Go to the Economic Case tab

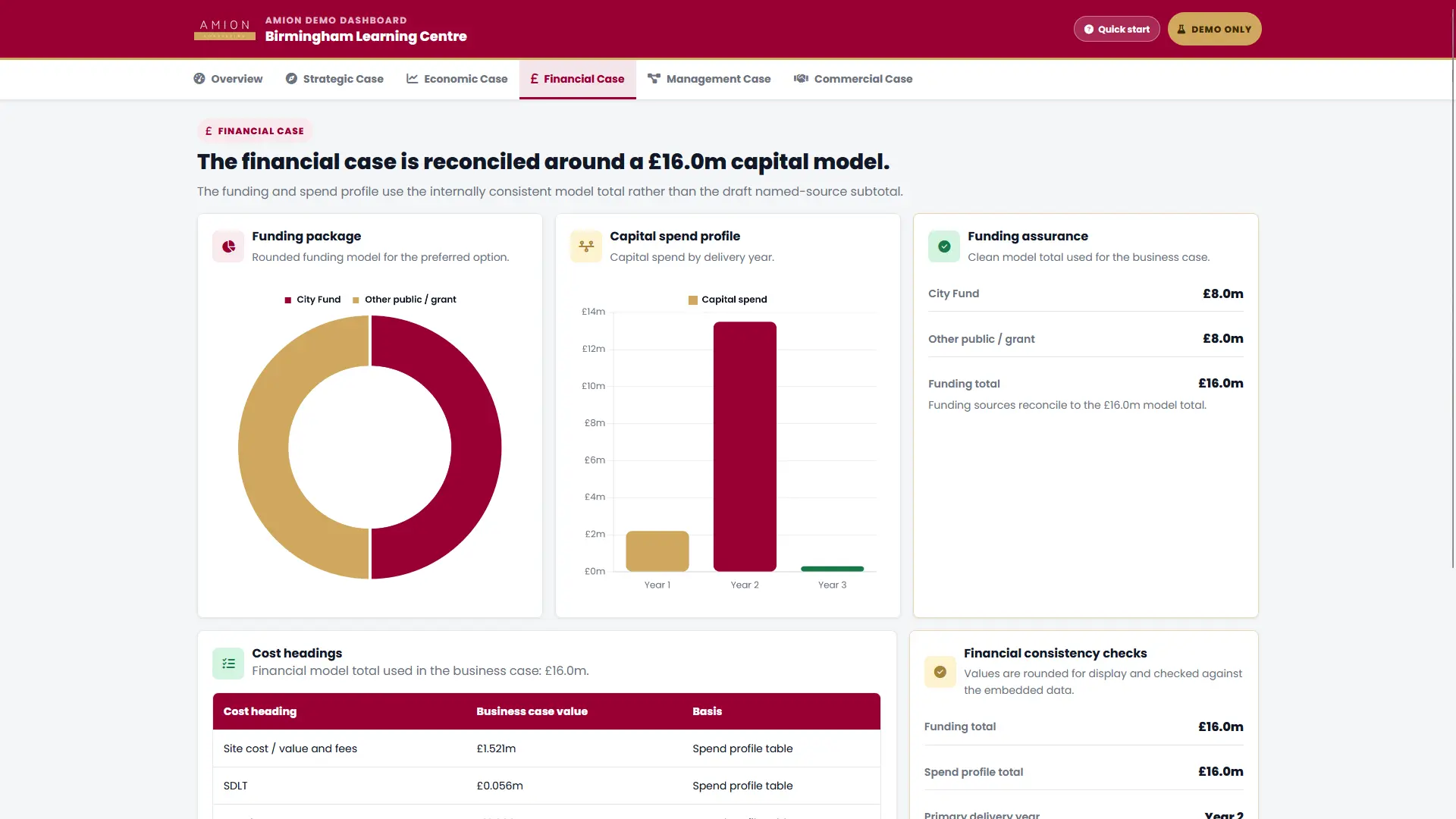click(x=457, y=79)
